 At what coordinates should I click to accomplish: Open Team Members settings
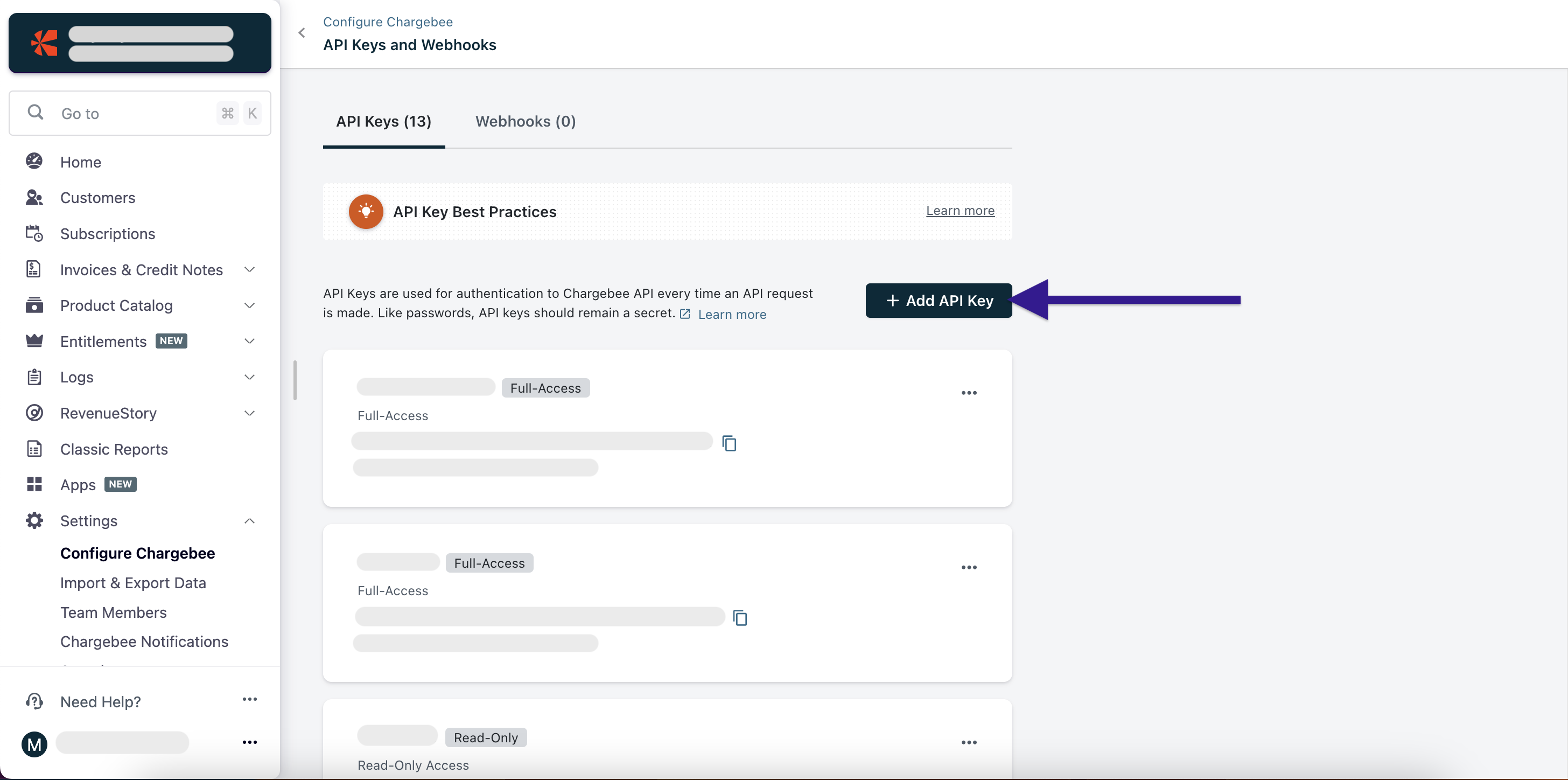[x=113, y=612]
